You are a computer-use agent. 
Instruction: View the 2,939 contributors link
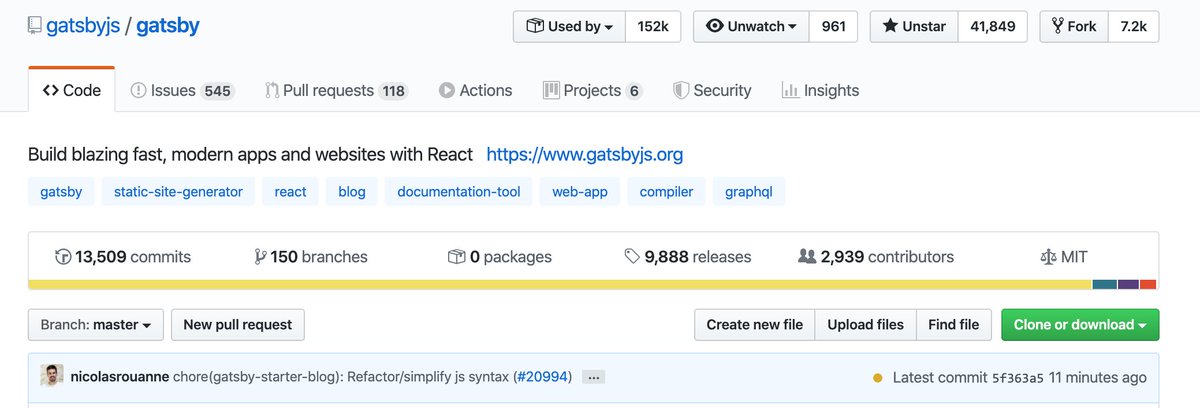coord(876,257)
